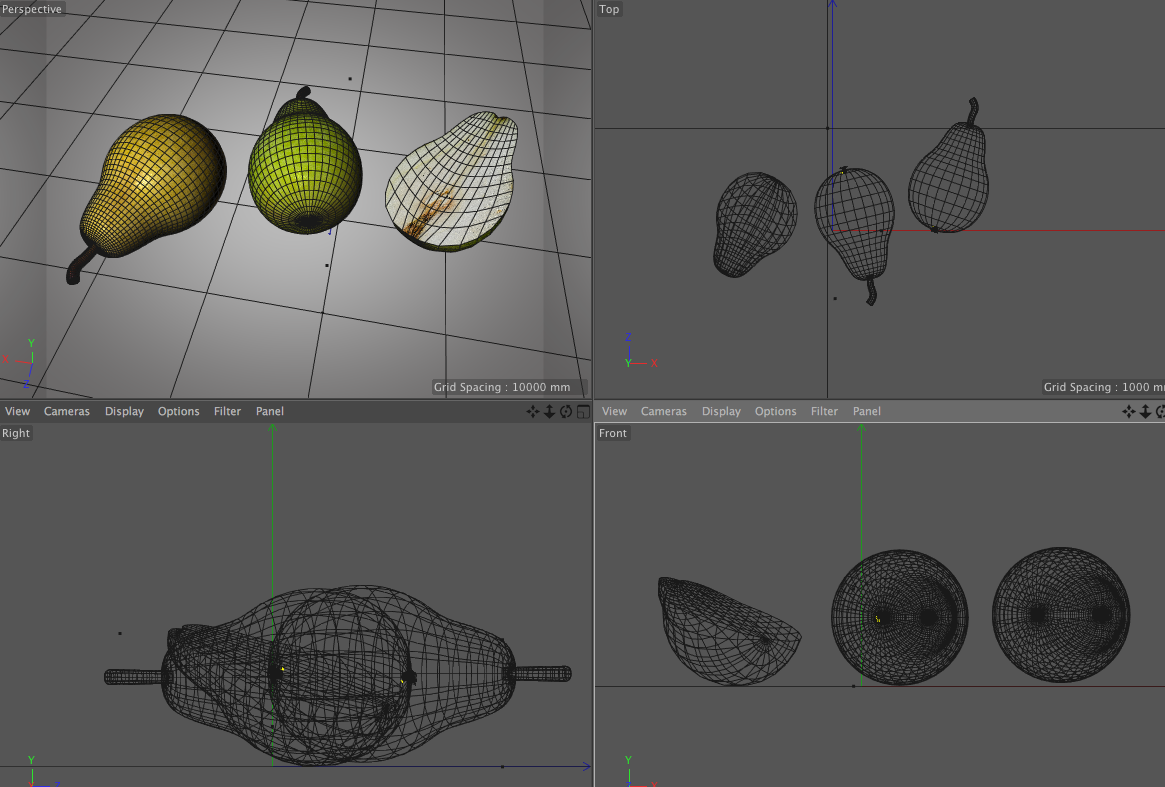Click the Front viewport label
1165x787 pixels.
pyautogui.click(x=613, y=433)
